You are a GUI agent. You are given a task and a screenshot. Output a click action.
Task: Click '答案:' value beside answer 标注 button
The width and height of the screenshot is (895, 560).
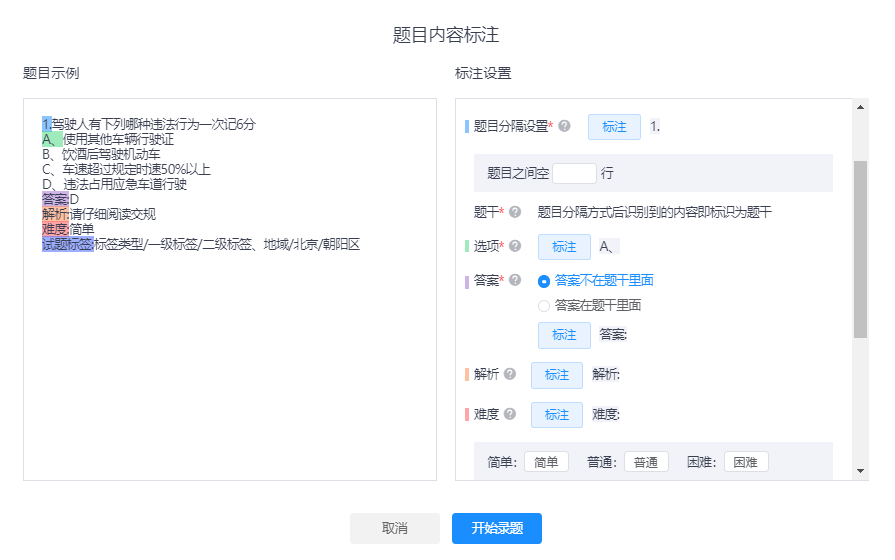(613, 335)
